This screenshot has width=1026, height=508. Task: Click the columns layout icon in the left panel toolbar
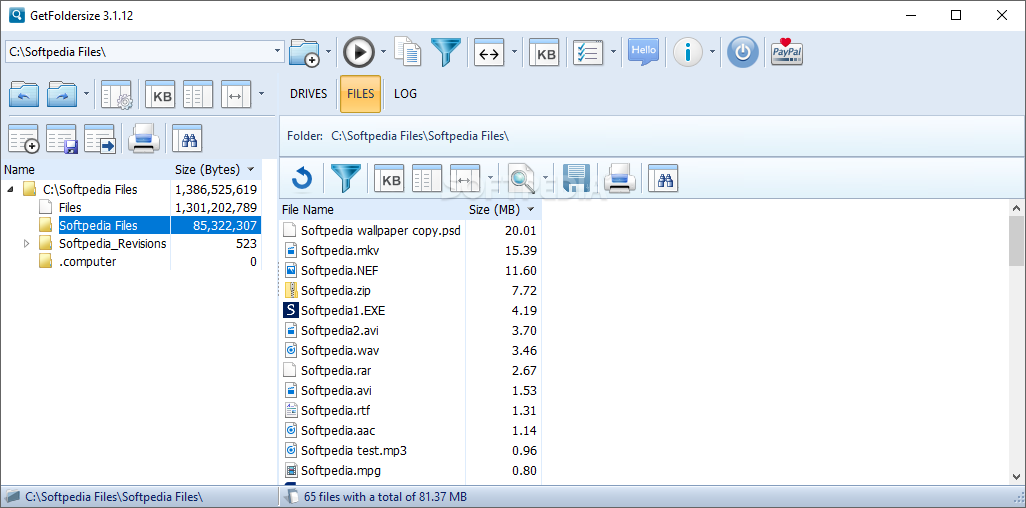198,95
